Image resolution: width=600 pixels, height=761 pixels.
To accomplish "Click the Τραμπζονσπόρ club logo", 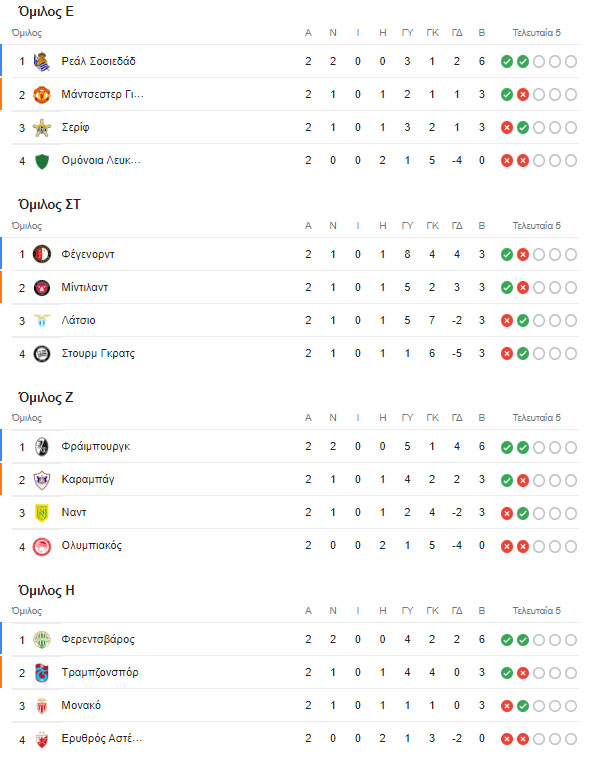I will coord(41,672).
